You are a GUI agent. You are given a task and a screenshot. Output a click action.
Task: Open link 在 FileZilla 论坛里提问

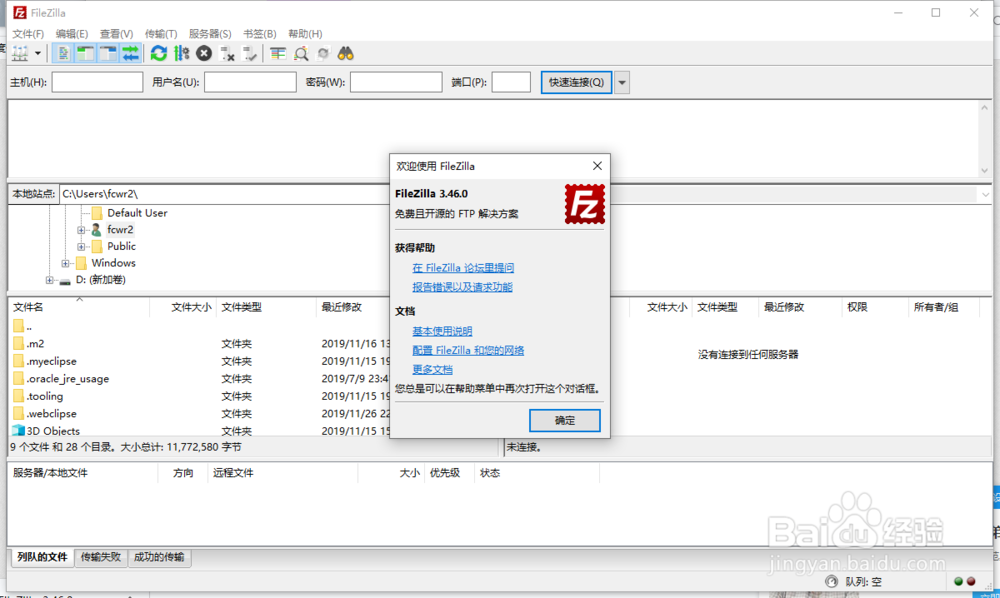point(463,268)
